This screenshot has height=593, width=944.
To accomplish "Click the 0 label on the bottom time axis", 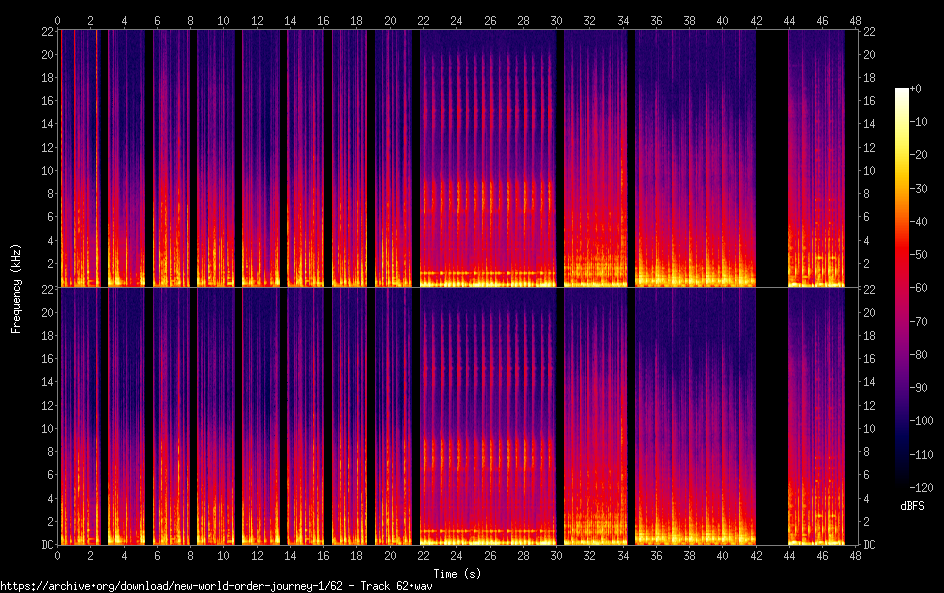I will (58, 555).
